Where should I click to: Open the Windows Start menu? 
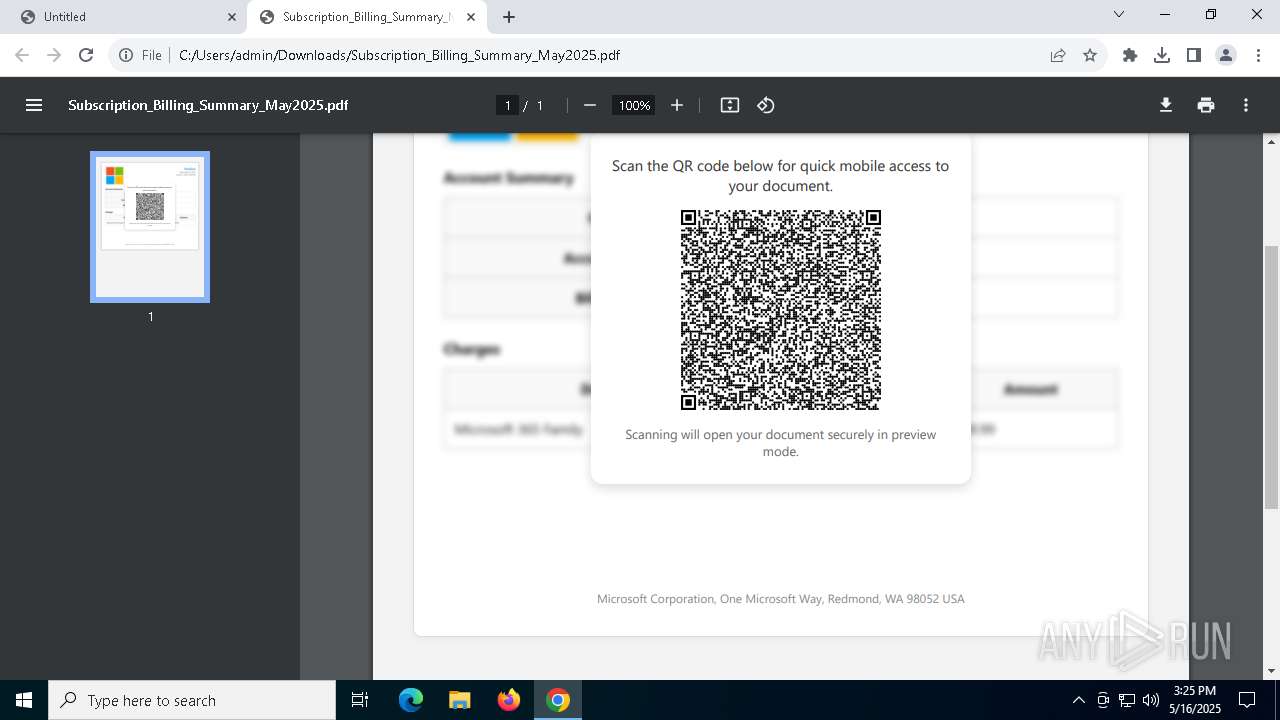point(24,700)
